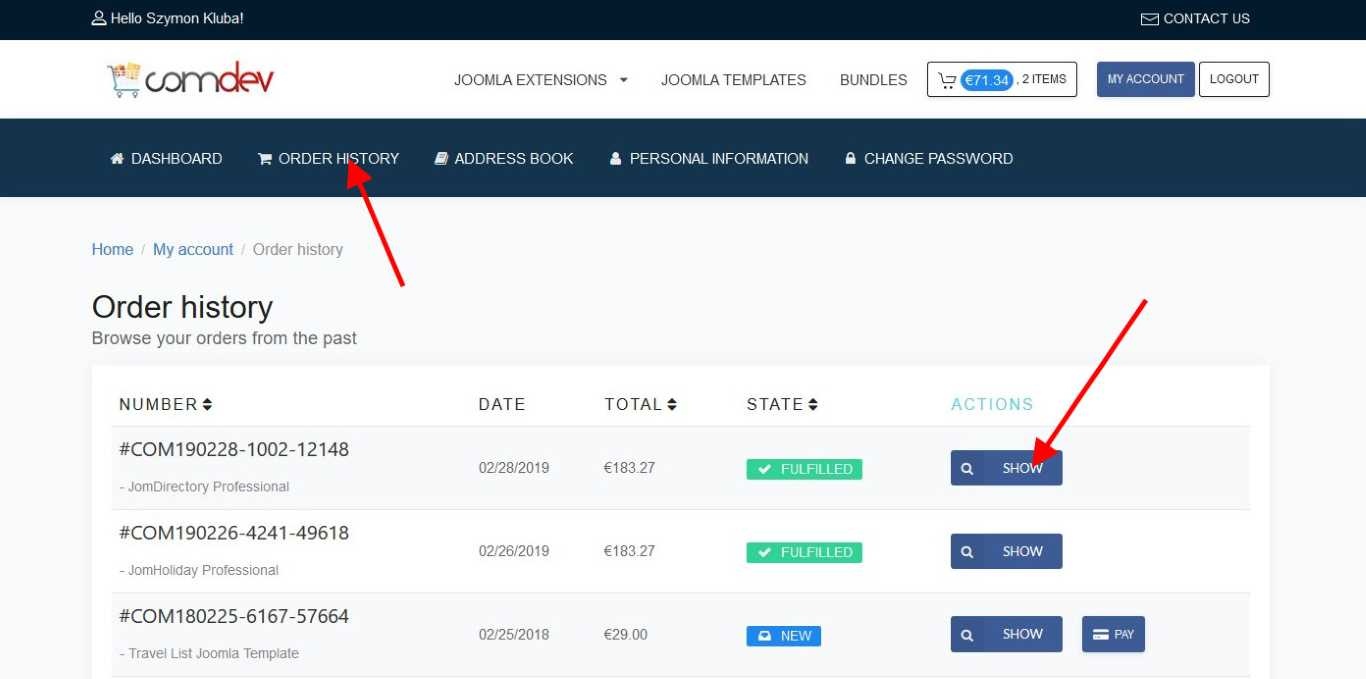Viewport: 1366px width, 679px height.
Task: Click the credit card icon on the Pay button
Action: [1101, 634]
